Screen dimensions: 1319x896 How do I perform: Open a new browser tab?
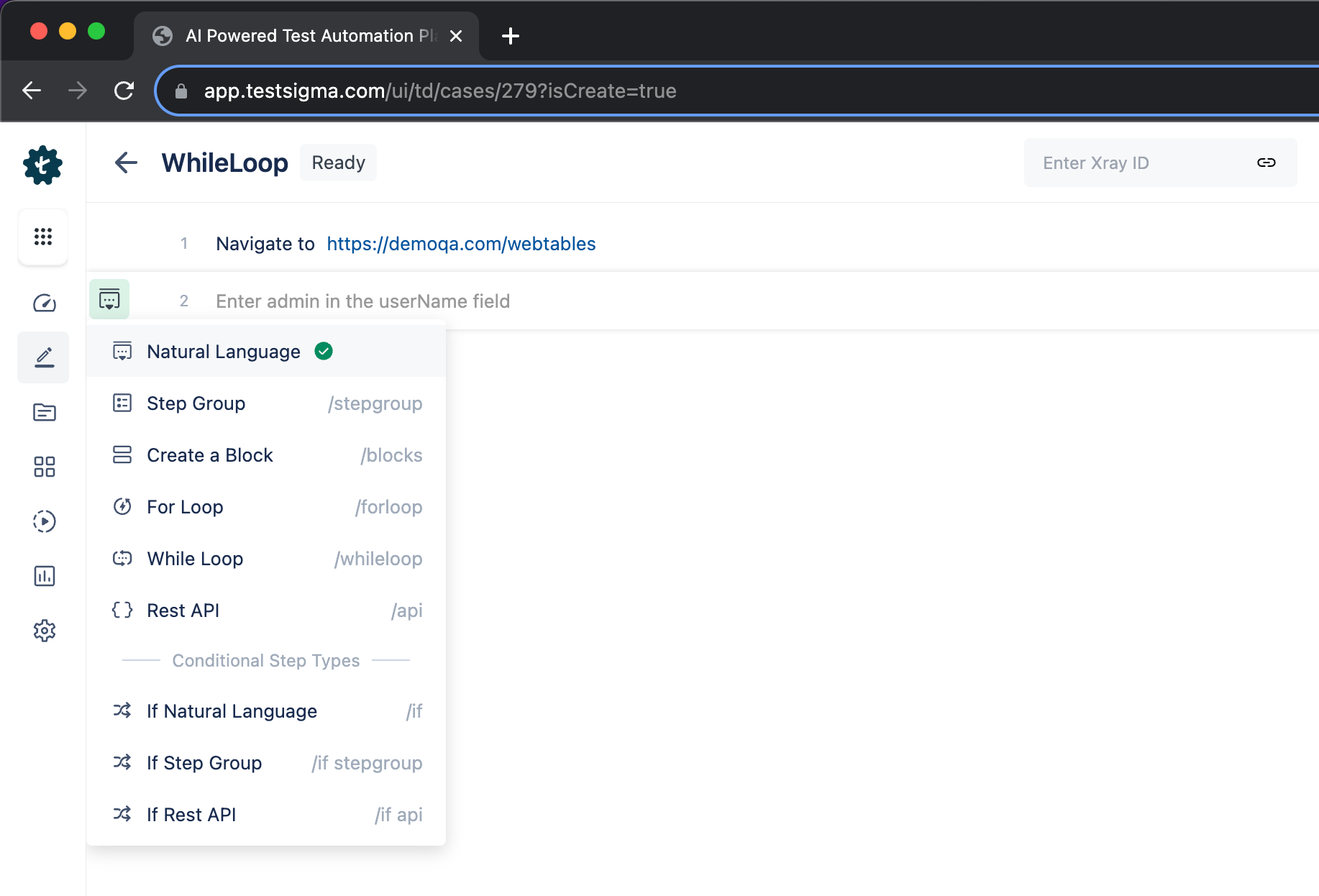click(x=510, y=36)
